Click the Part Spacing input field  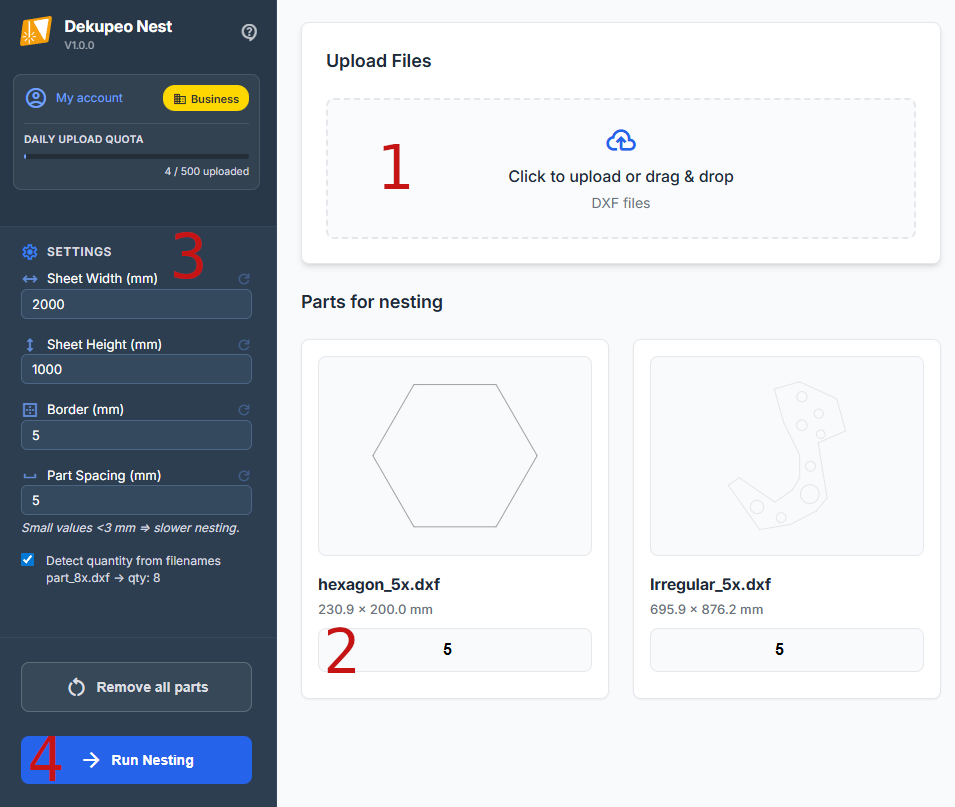[x=136, y=500]
